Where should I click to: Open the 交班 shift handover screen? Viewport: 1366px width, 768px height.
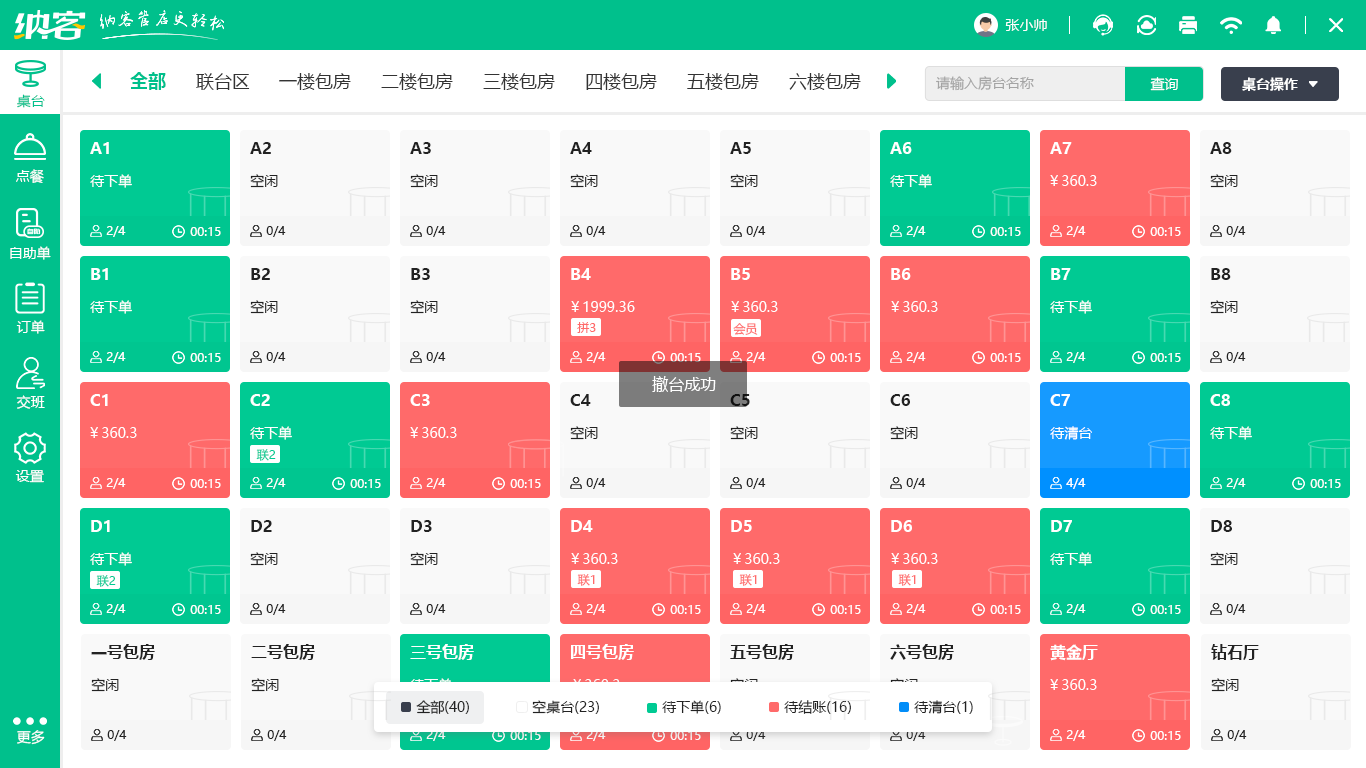[30, 378]
